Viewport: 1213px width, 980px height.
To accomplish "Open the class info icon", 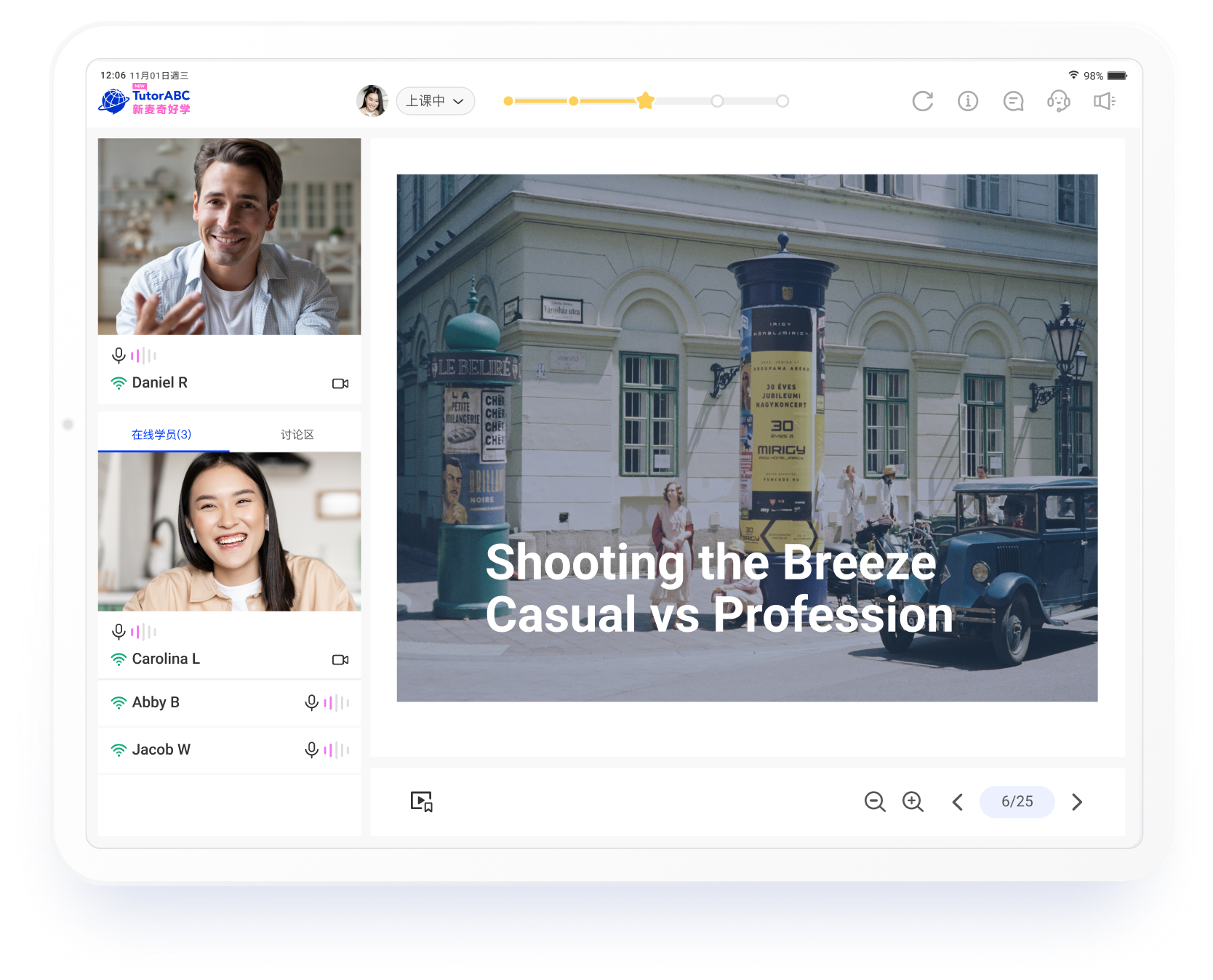I will pos(967,101).
